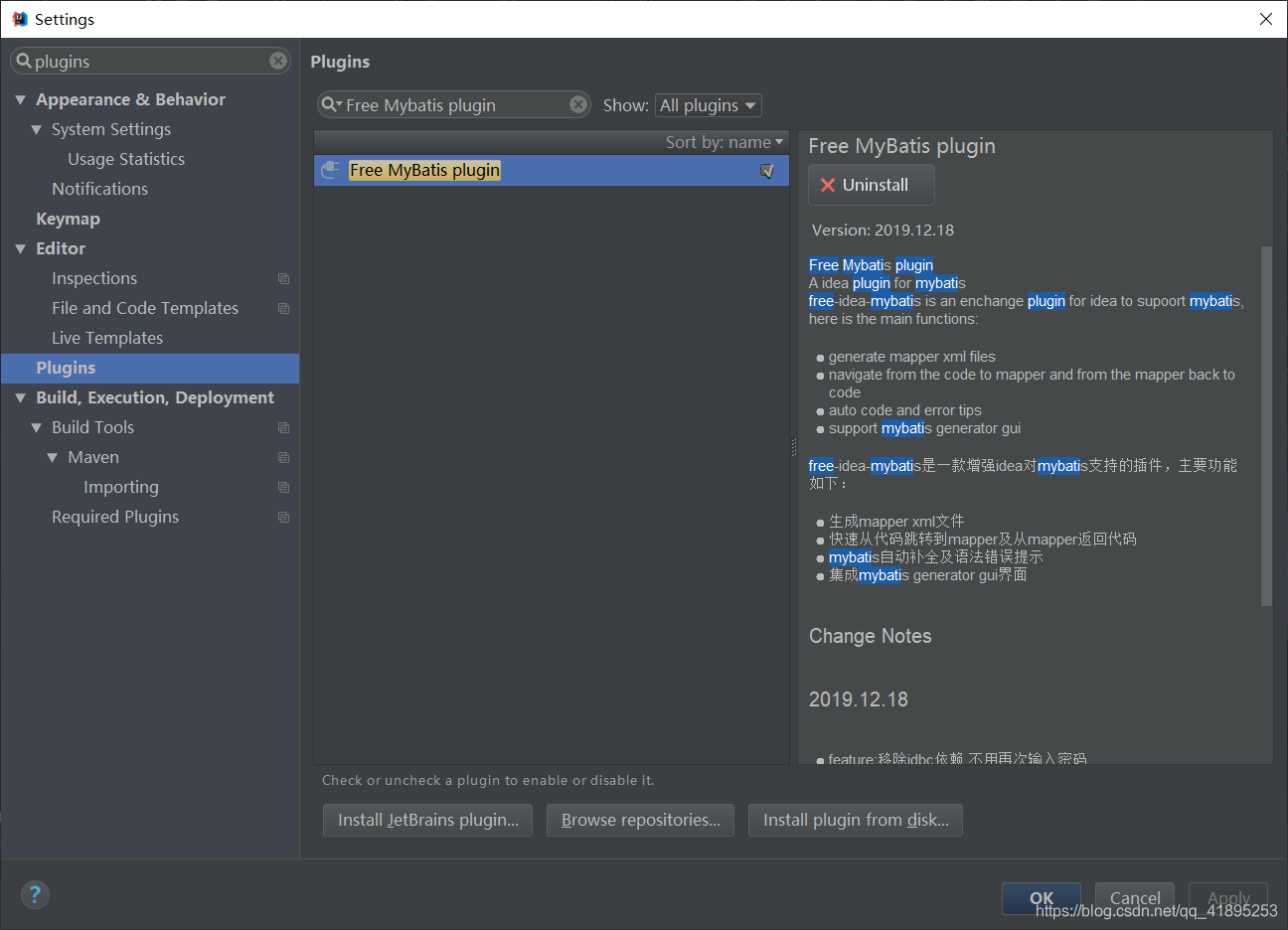Select Usage Statistics settings page
Viewport: 1288px width, 930px height.
pos(126,159)
